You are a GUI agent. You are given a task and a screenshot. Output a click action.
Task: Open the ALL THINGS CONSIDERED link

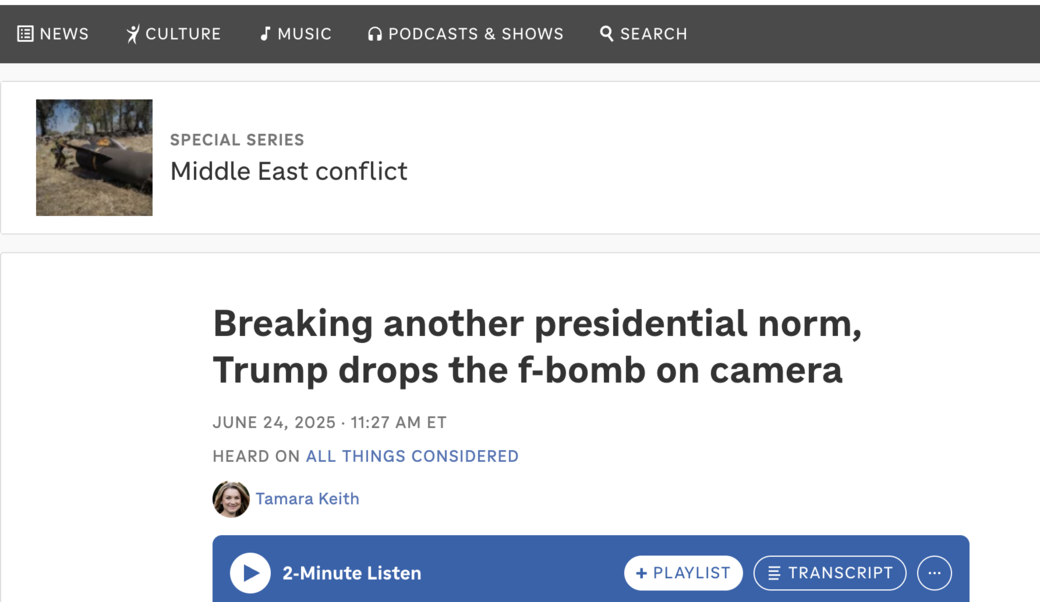click(x=412, y=456)
